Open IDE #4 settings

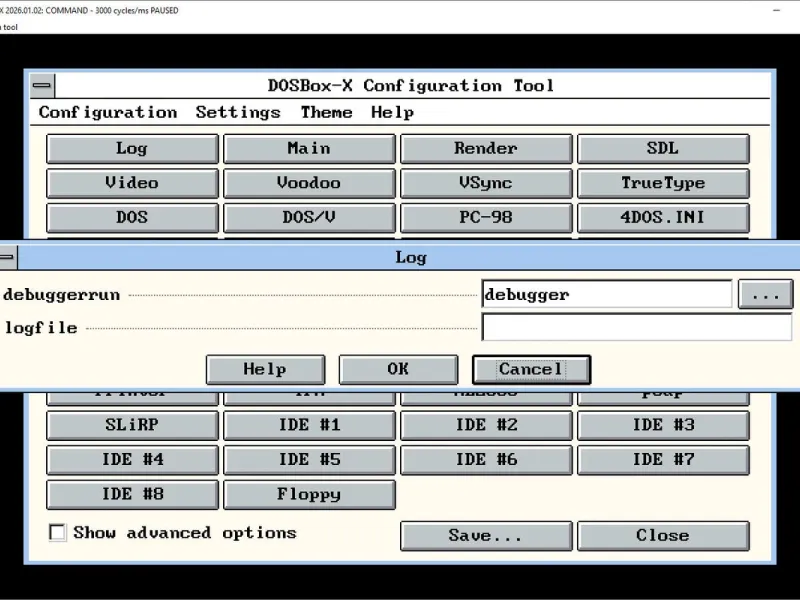pos(132,460)
